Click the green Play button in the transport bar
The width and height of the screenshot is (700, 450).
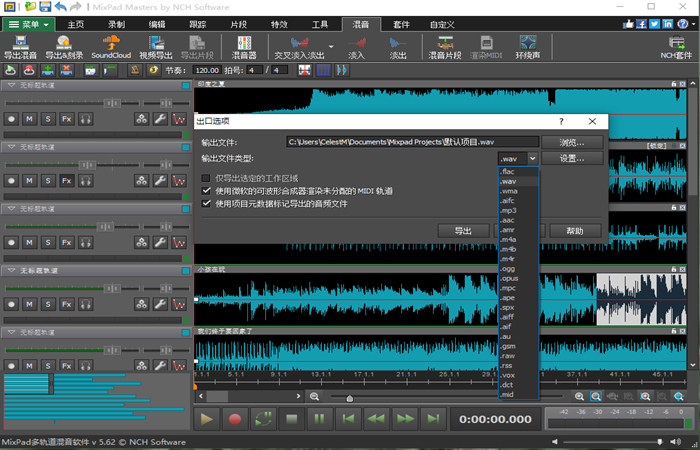(x=207, y=419)
